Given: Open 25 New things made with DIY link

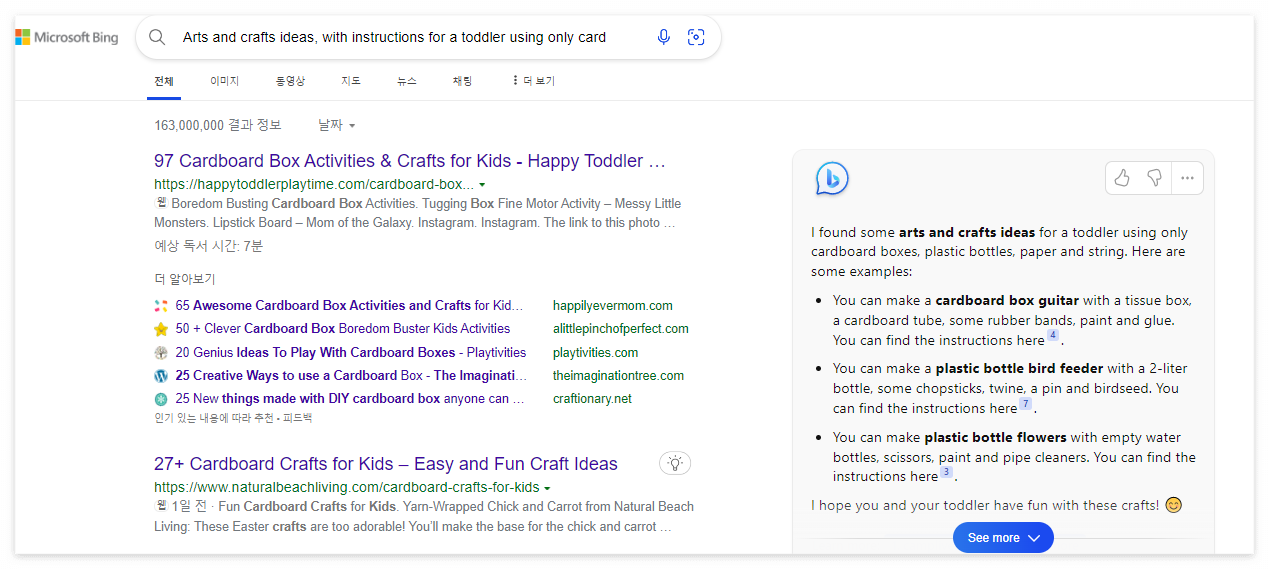Looking at the screenshot, I should pos(350,399).
